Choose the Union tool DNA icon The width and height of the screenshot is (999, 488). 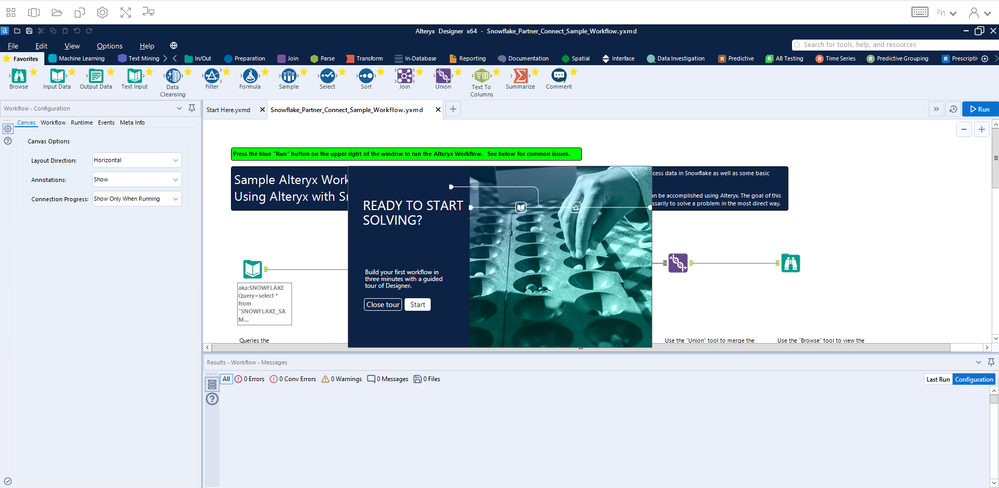coord(443,76)
